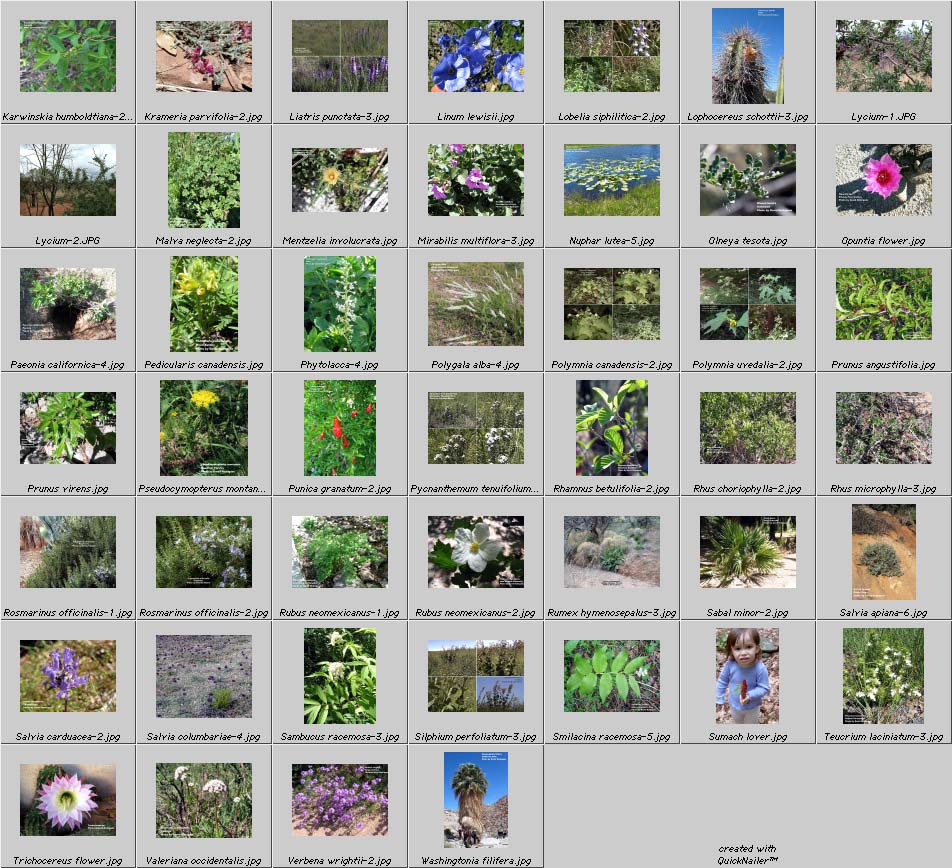
Task: Open the Linum lewisii blue flower thumbnail
Action: (476, 56)
